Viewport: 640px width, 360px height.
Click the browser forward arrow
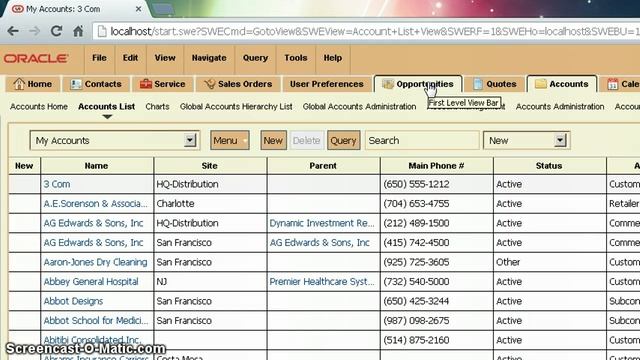[35, 31]
